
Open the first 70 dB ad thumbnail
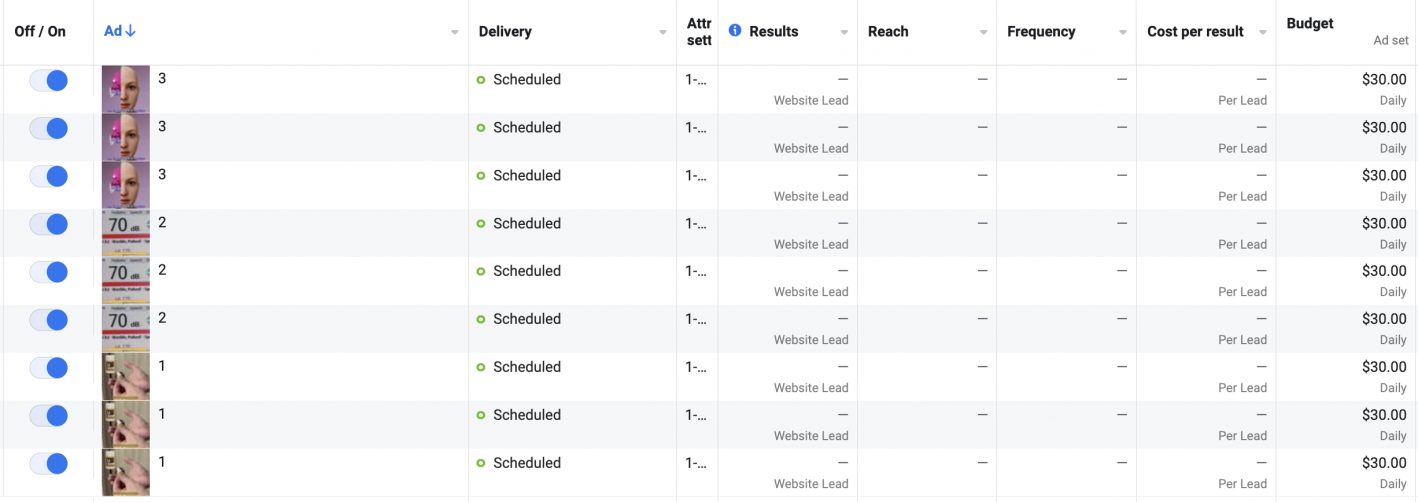pyautogui.click(x=126, y=233)
